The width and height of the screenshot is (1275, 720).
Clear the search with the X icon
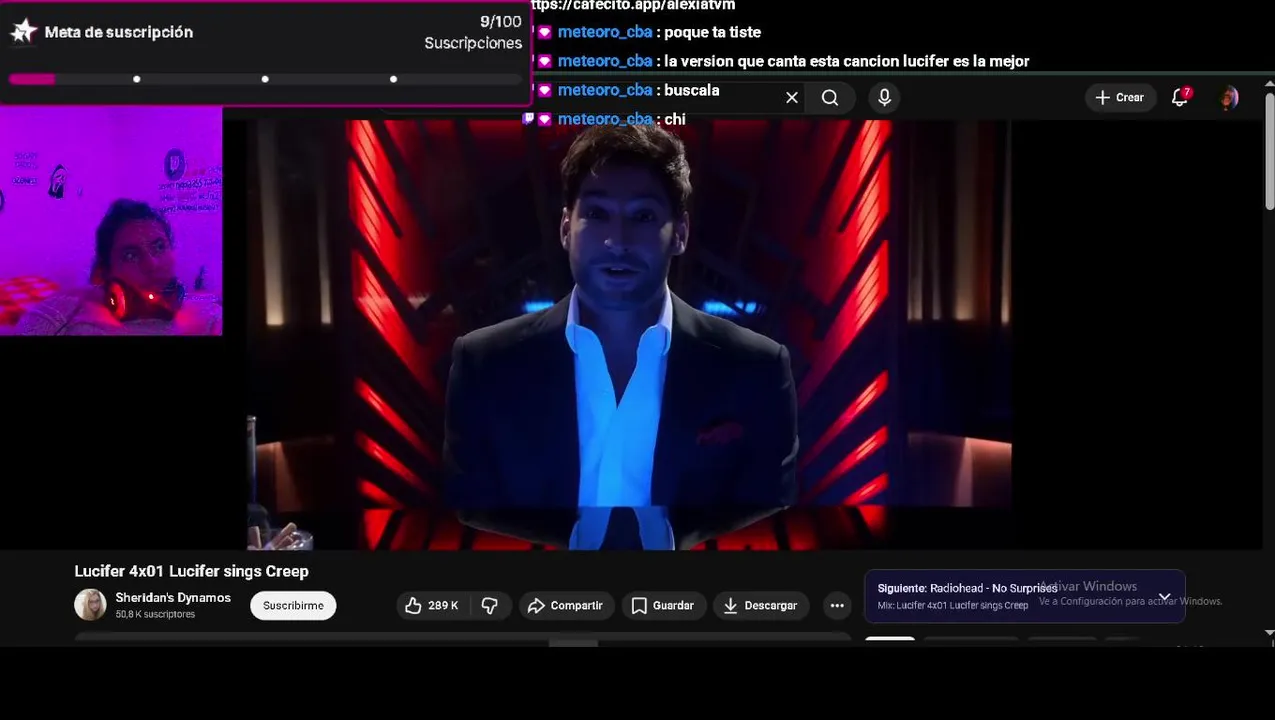[x=792, y=97]
